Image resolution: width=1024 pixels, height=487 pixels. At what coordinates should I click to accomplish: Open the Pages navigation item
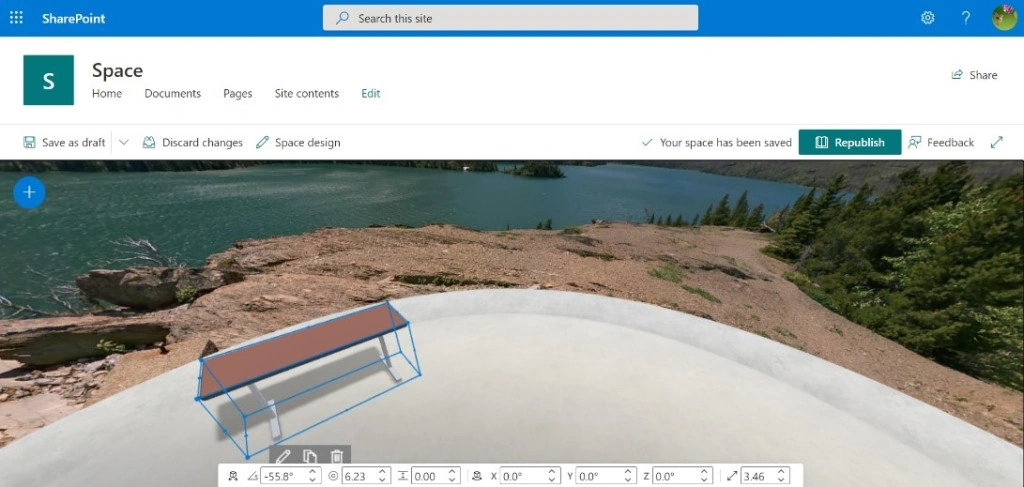click(238, 93)
